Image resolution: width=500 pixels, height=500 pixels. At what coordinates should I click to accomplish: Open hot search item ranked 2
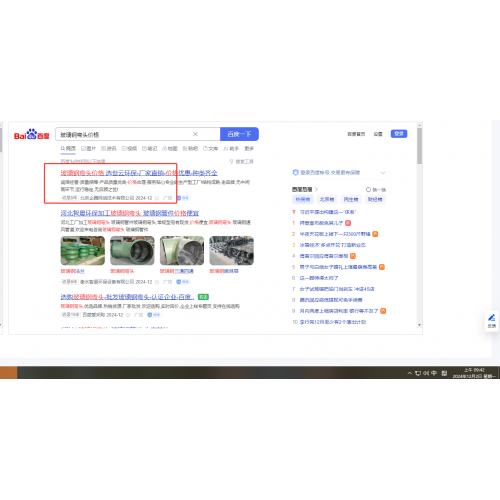pos(335,234)
